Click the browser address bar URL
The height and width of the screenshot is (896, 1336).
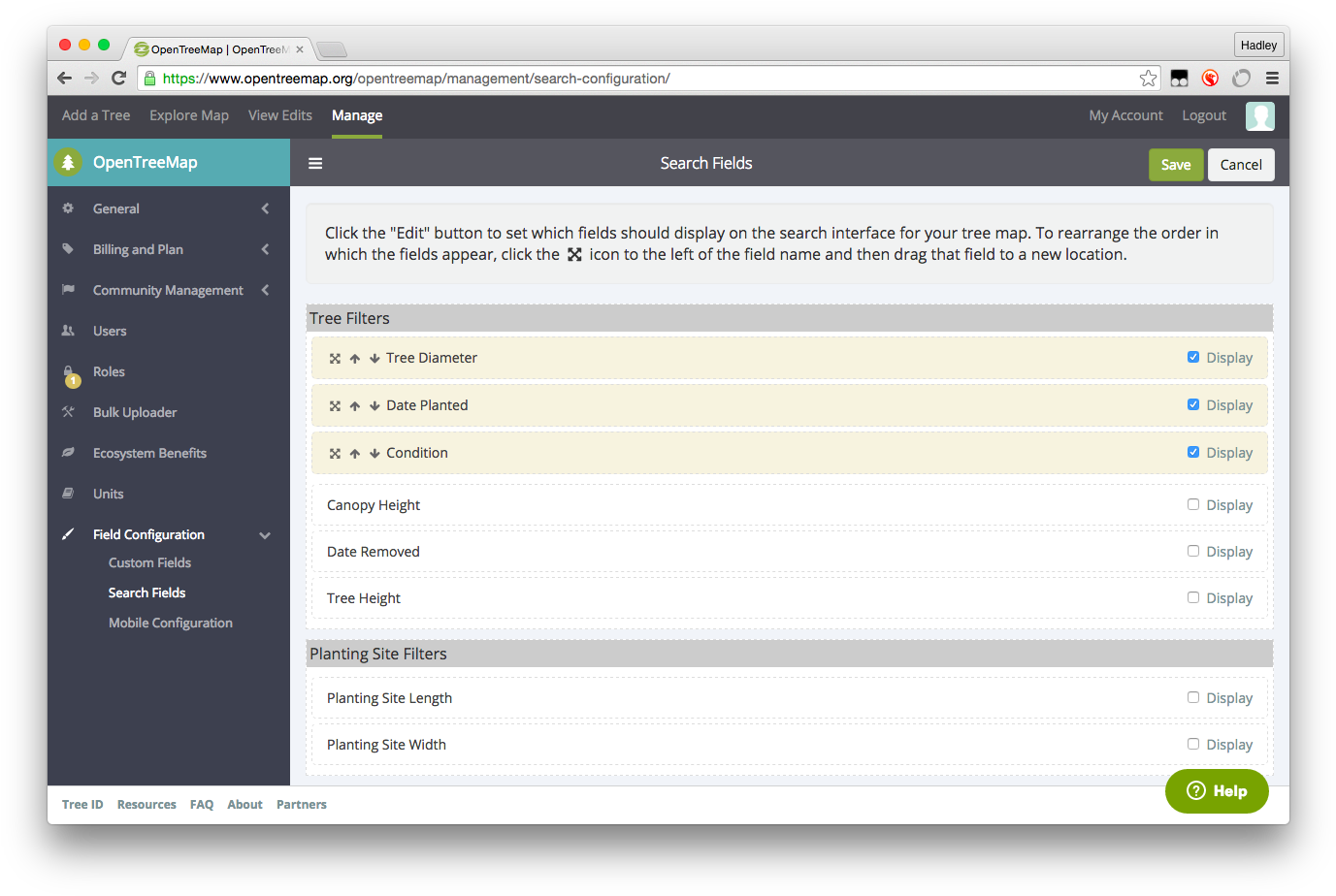pos(416,79)
